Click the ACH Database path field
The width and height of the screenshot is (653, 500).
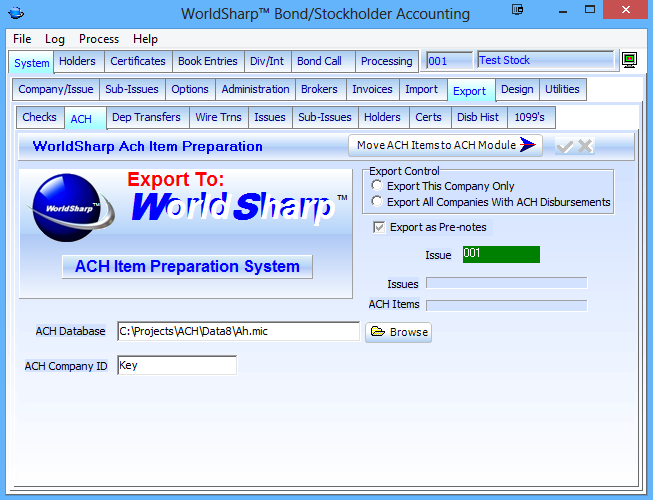[238, 331]
